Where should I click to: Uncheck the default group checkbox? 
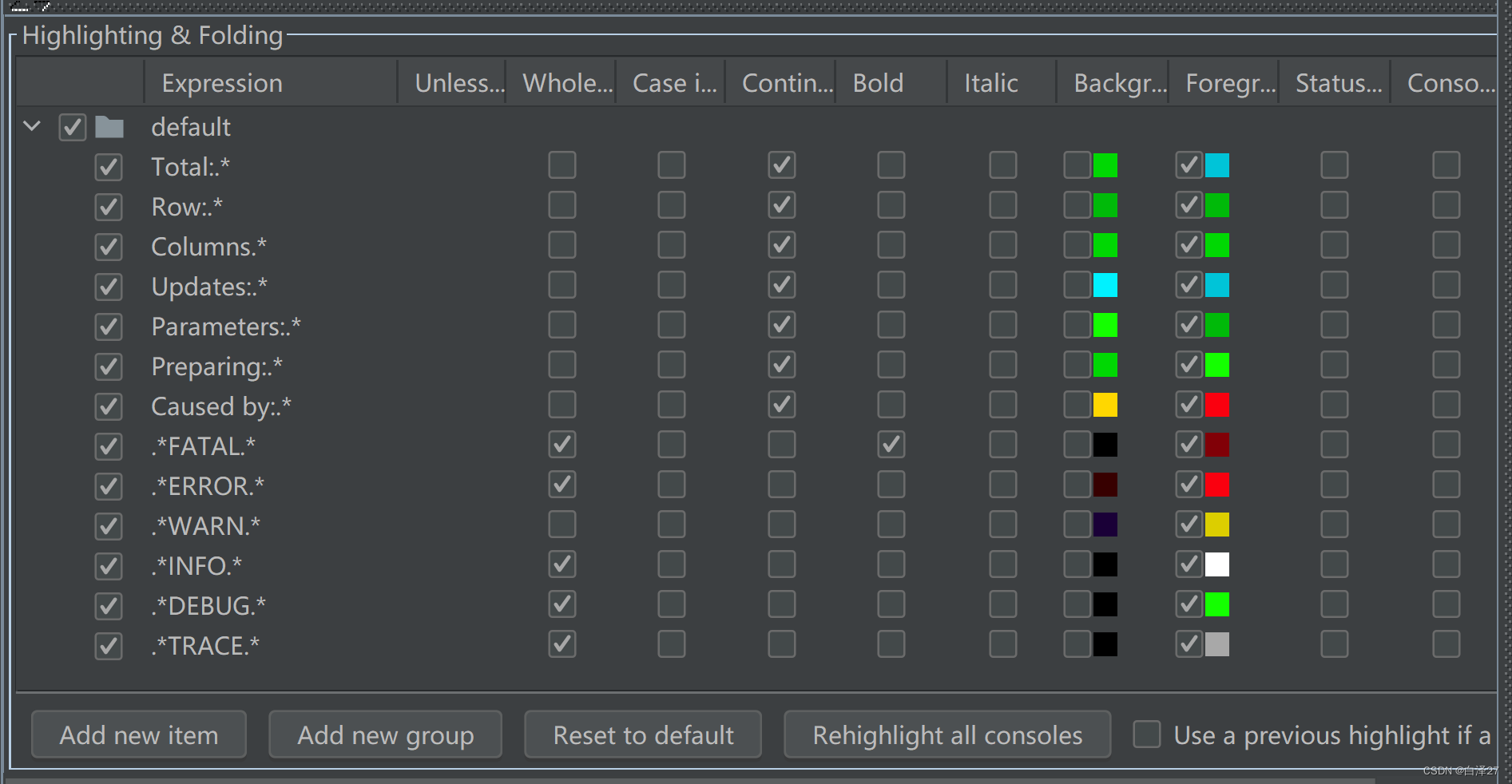(72, 126)
